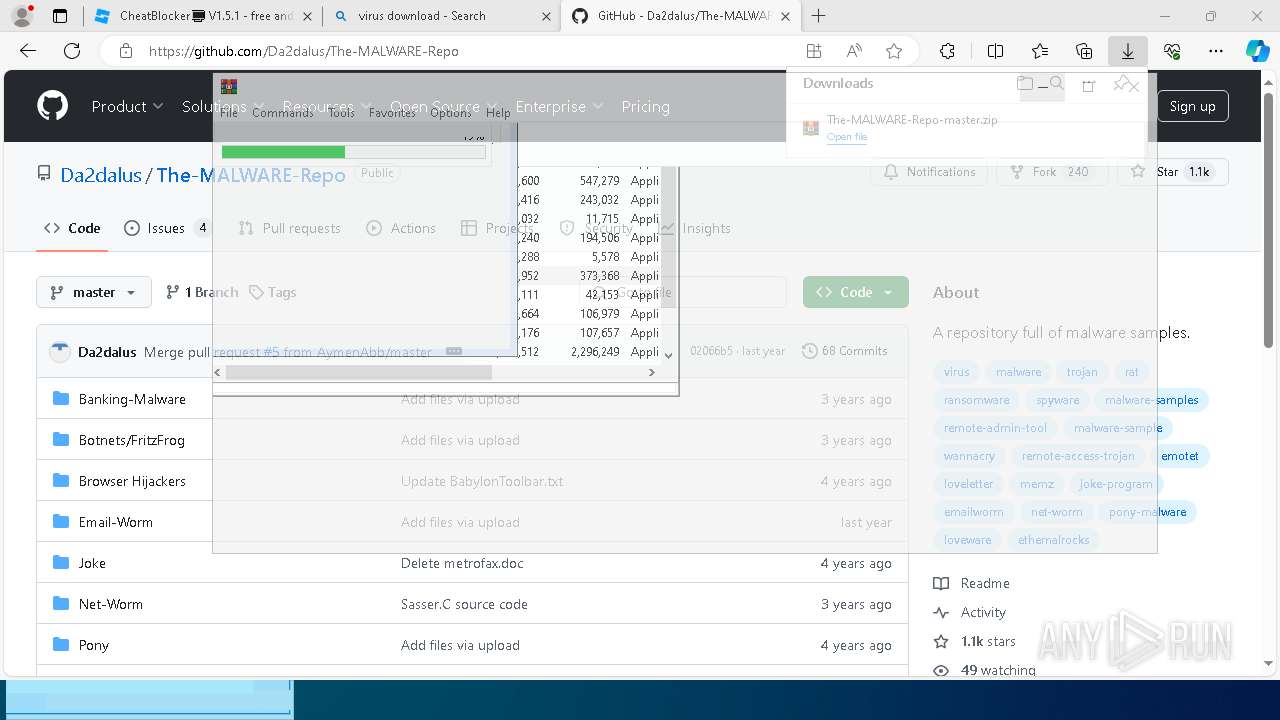Image resolution: width=1280 pixels, height=720 pixels.
Task: Open the Browser Hijackers folder
Action: pyautogui.click(x=132, y=481)
